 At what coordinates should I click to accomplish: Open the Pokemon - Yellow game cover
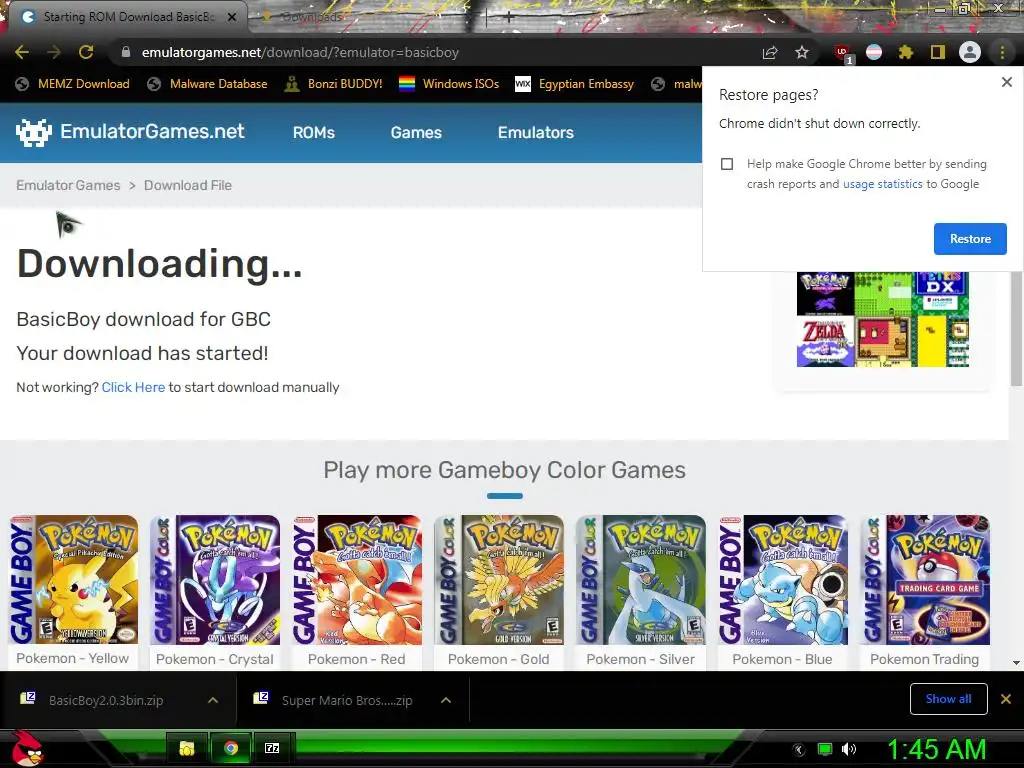point(73,580)
